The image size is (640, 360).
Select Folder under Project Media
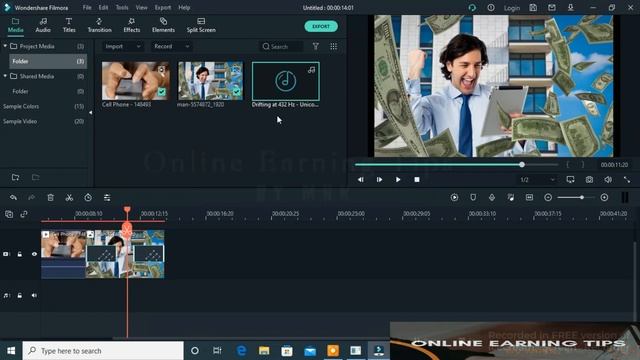pyautogui.click(x=48, y=61)
